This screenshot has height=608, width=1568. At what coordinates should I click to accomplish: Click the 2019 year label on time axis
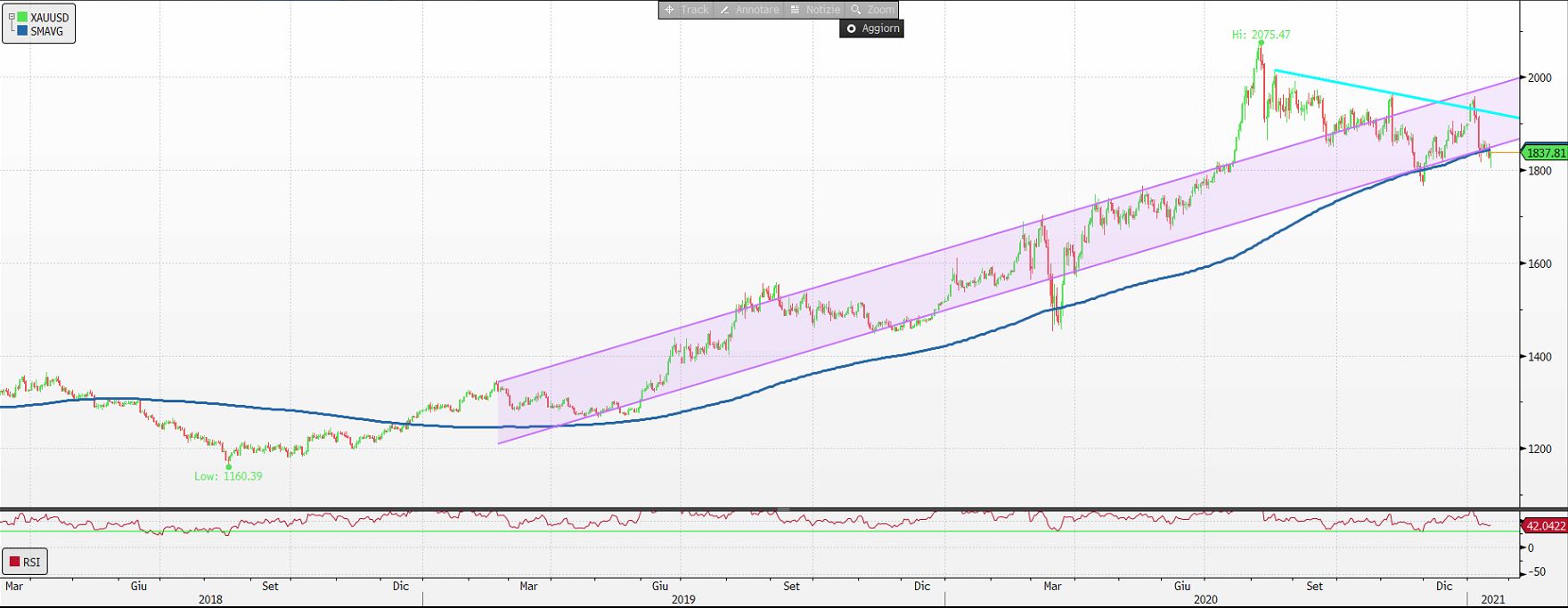point(683,599)
